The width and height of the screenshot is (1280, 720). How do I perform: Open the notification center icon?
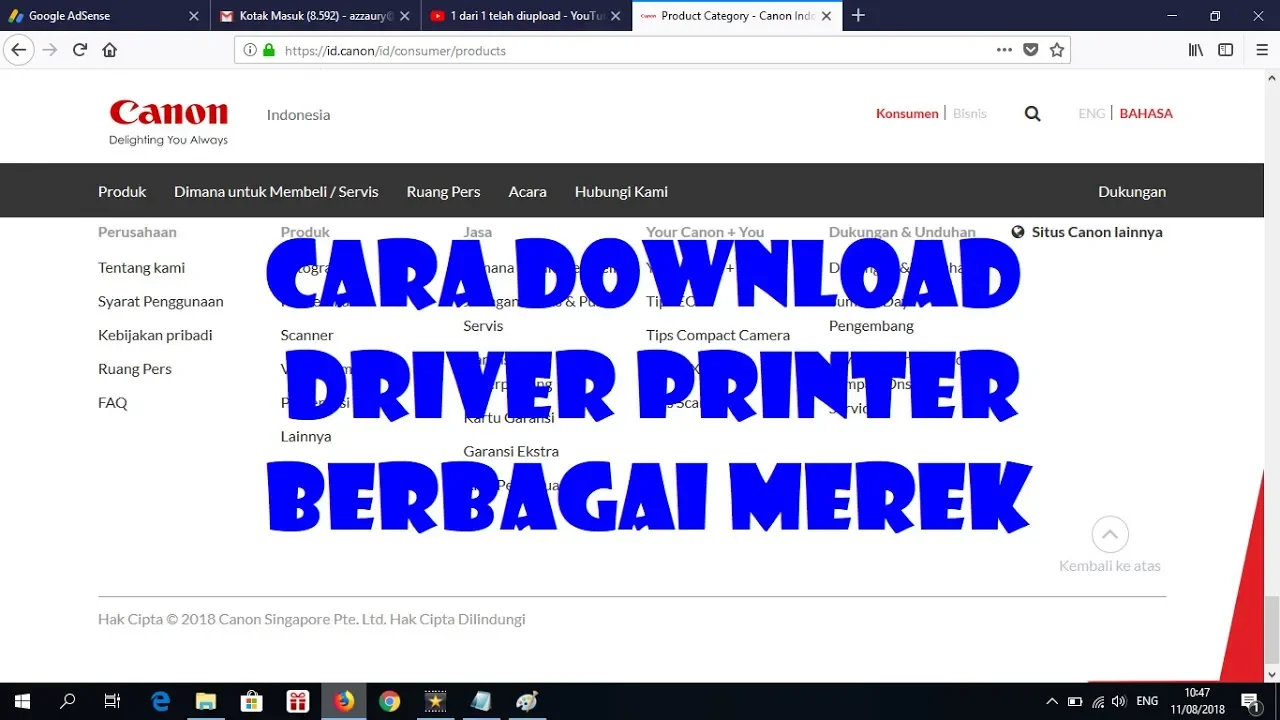click(1250, 701)
